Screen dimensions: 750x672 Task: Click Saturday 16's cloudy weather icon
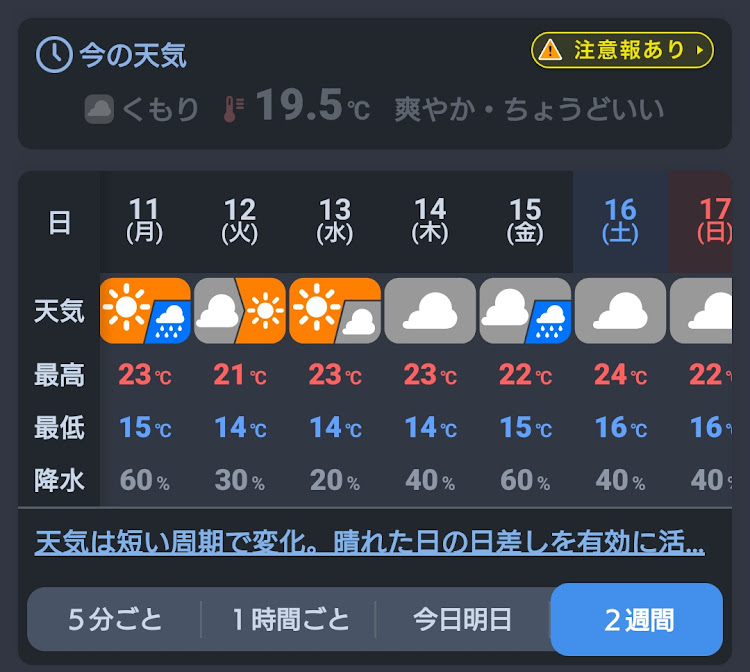click(620, 310)
